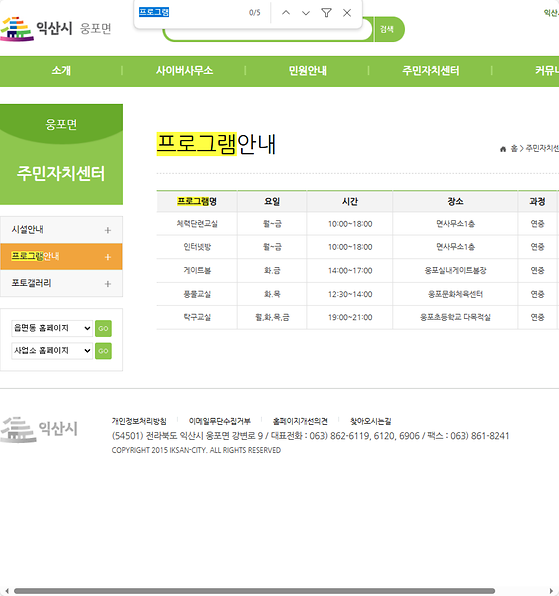The width and height of the screenshot is (559, 596).
Task: Click the 12:30~14:00 time cell
Action: (x=350, y=294)
